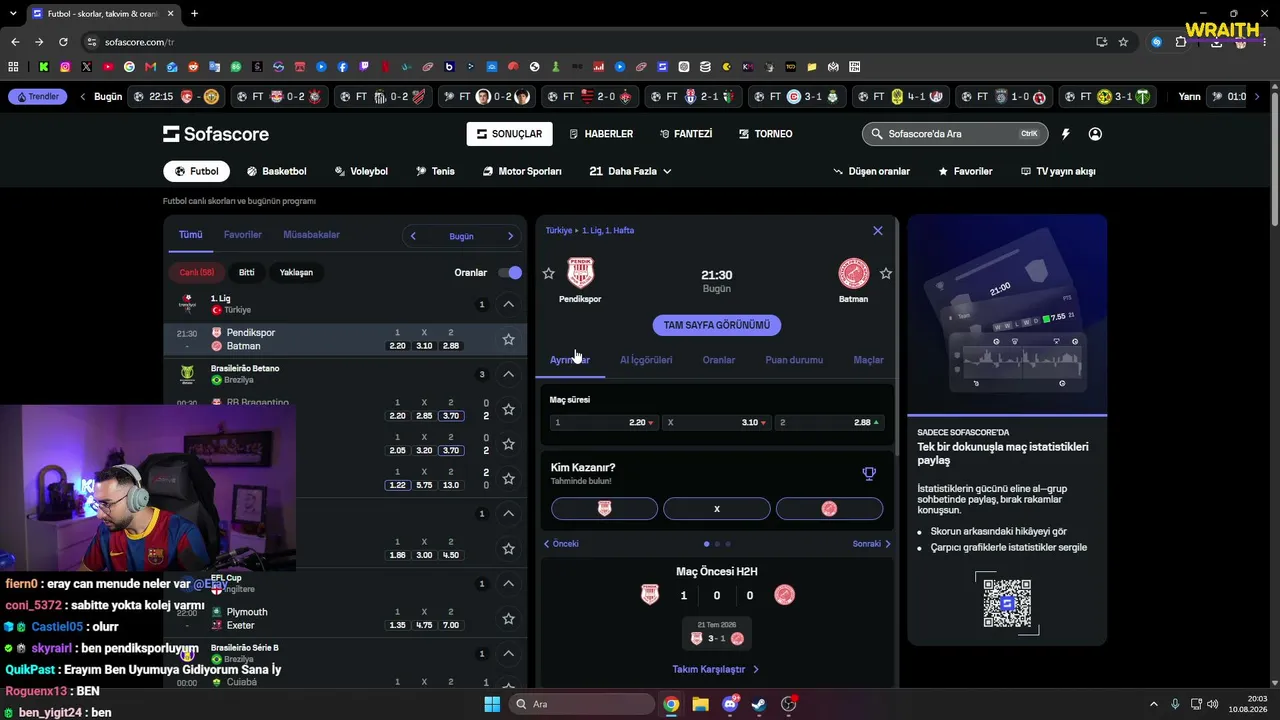Click the Trendler pill in scores ticker

coord(37,97)
